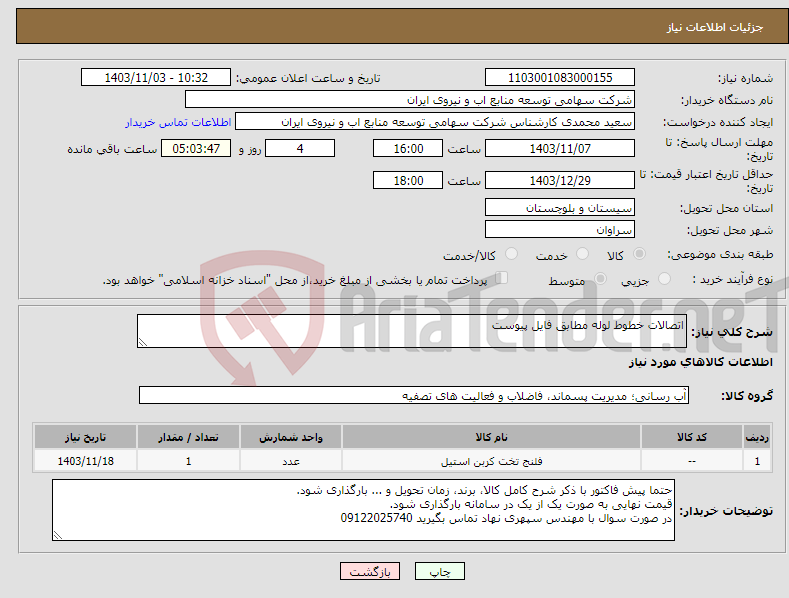
Task: Click the heading اطلاعات کالاهای مورد نیاز
Action: pyautogui.click(x=700, y=362)
